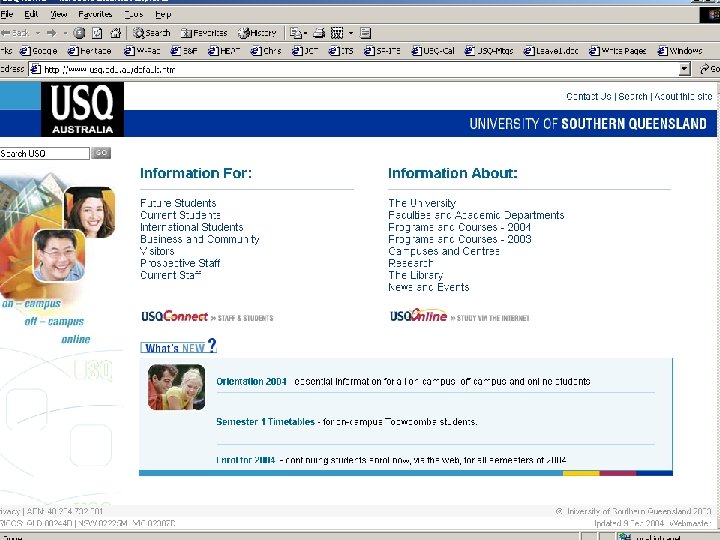Open the Search toolbar button
Viewport: 720px width, 540px height.
coord(152,33)
